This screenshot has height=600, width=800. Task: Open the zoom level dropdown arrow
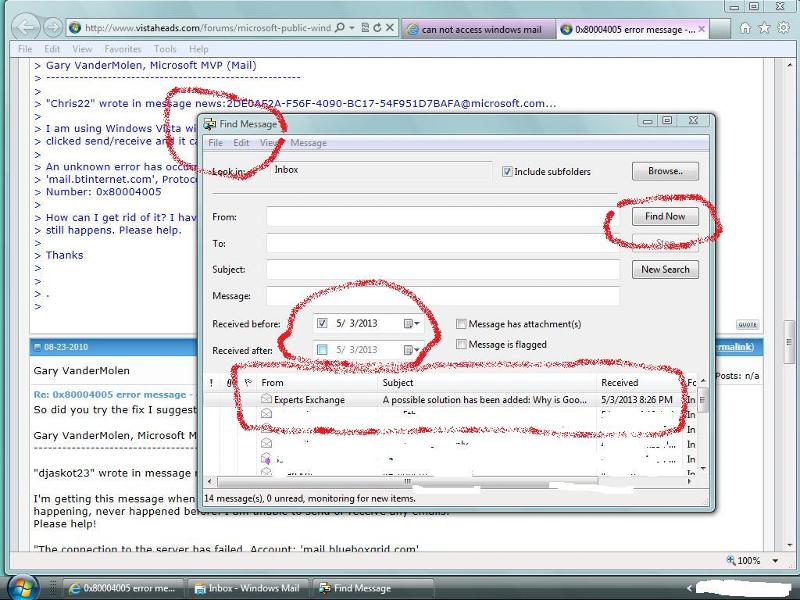(775, 561)
